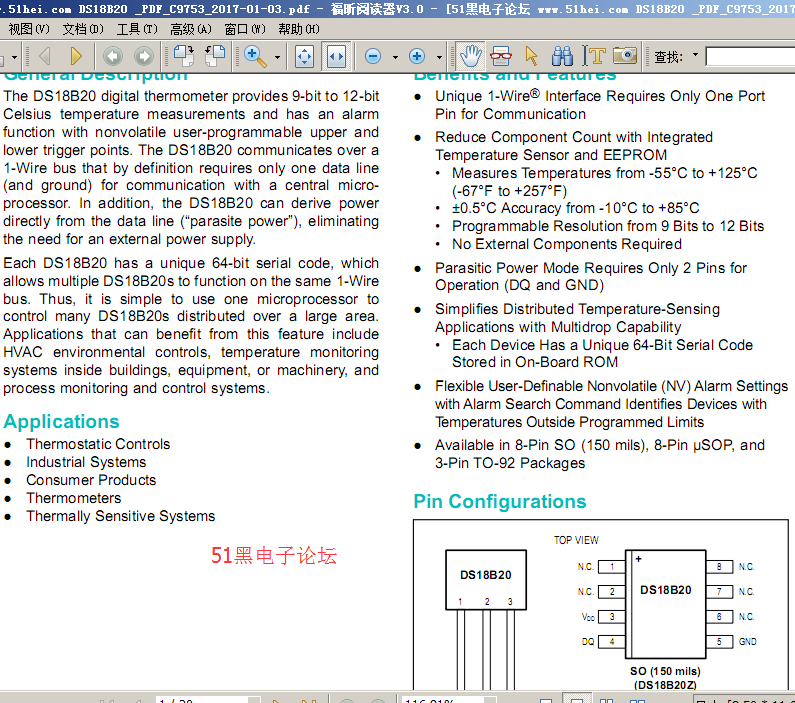Click the 查找: find label
Screen dimensions: 795x703
(x=668, y=57)
